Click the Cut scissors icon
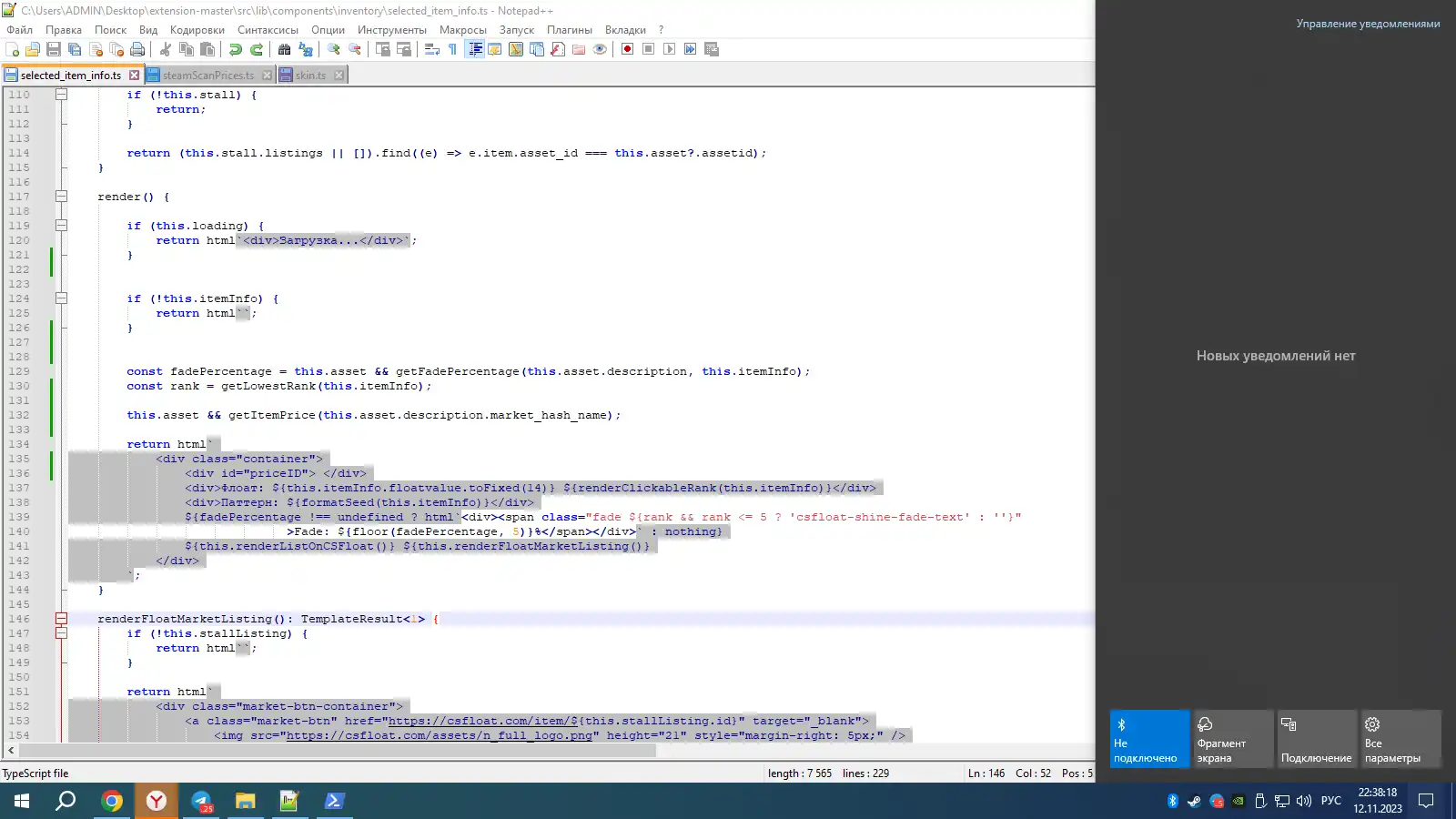The height and width of the screenshot is (819, 1456). [x=166, y=49]
